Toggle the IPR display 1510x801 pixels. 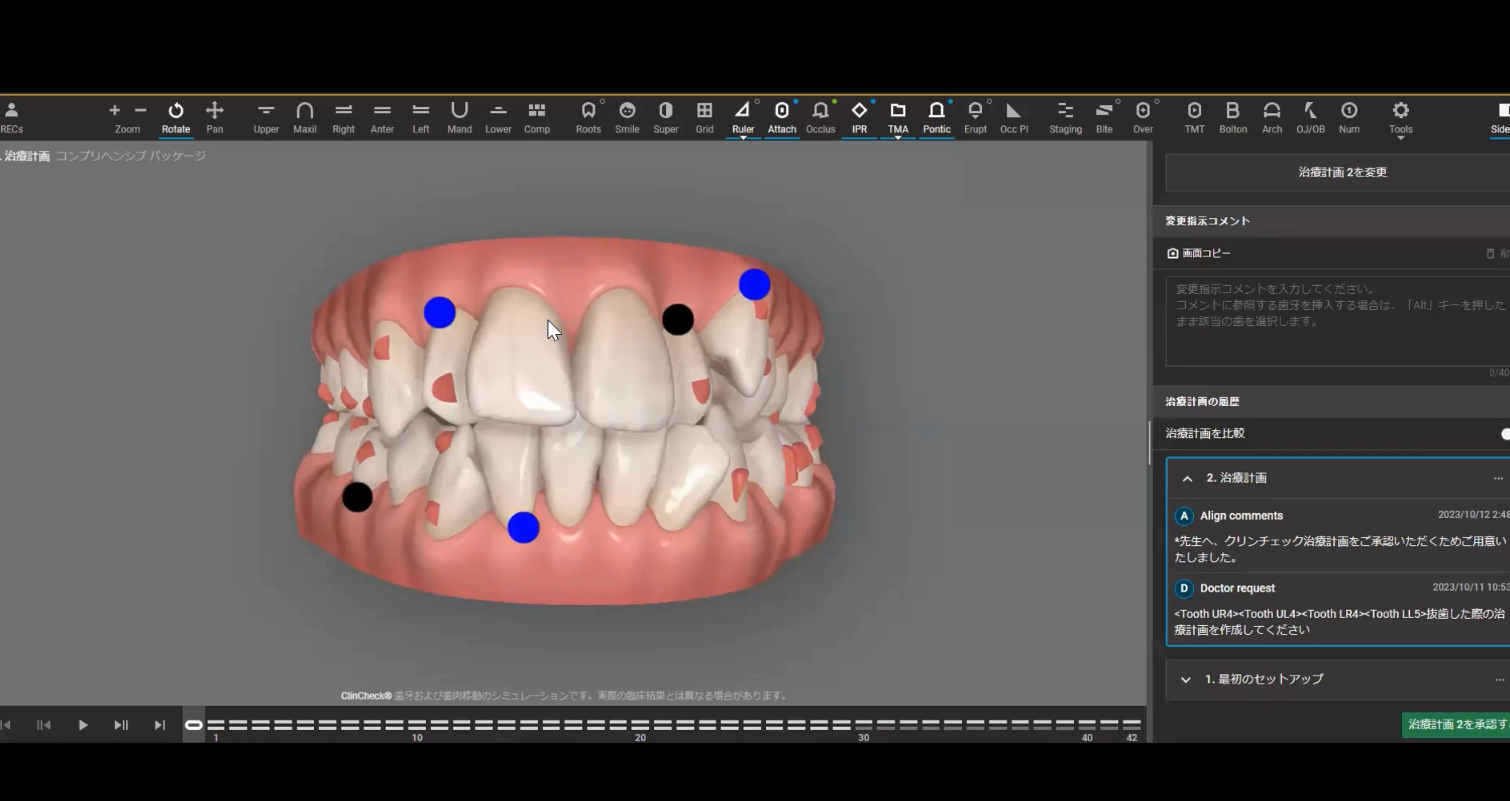pos(859,116)
